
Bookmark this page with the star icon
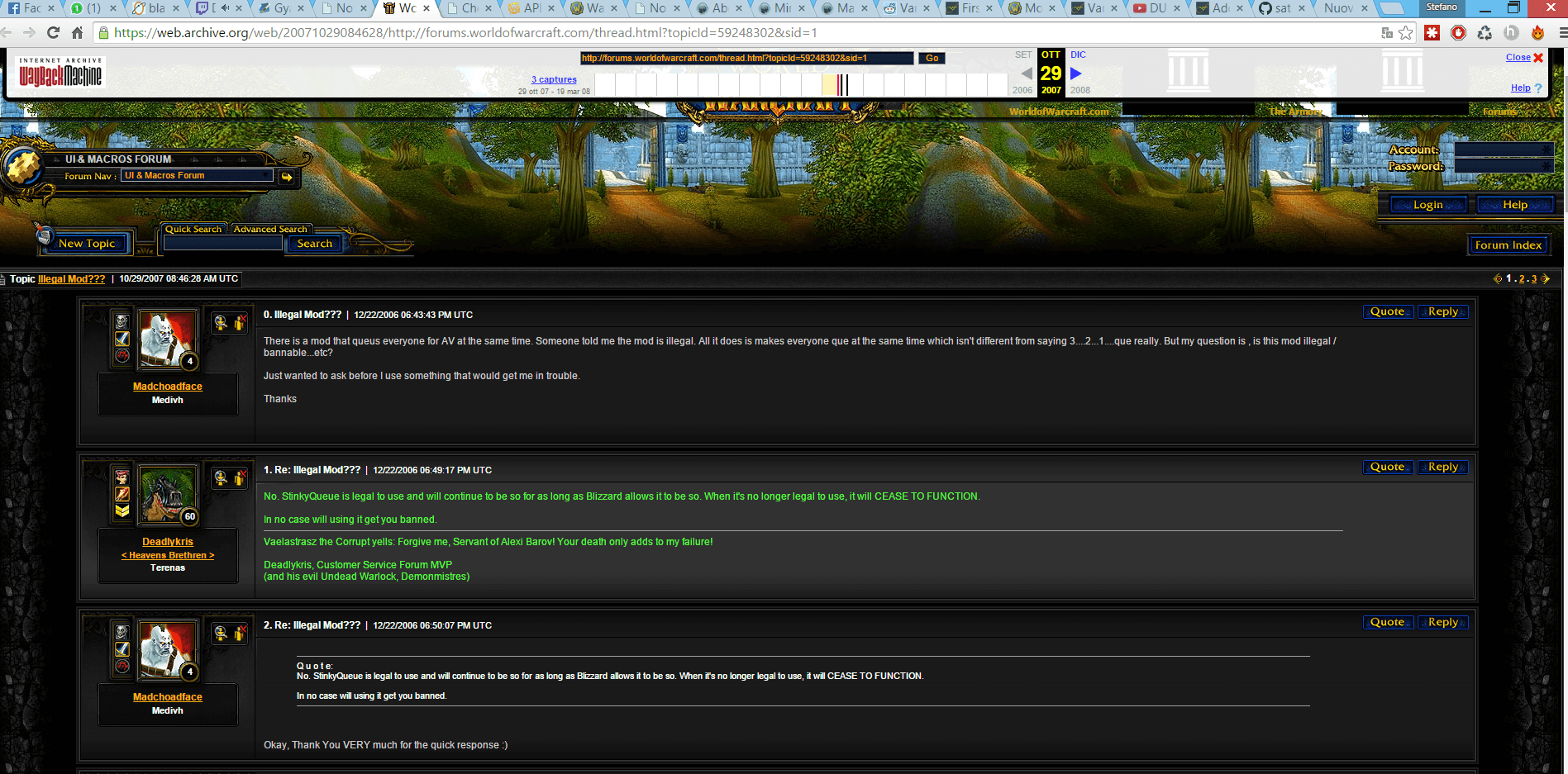[1406, 33]
